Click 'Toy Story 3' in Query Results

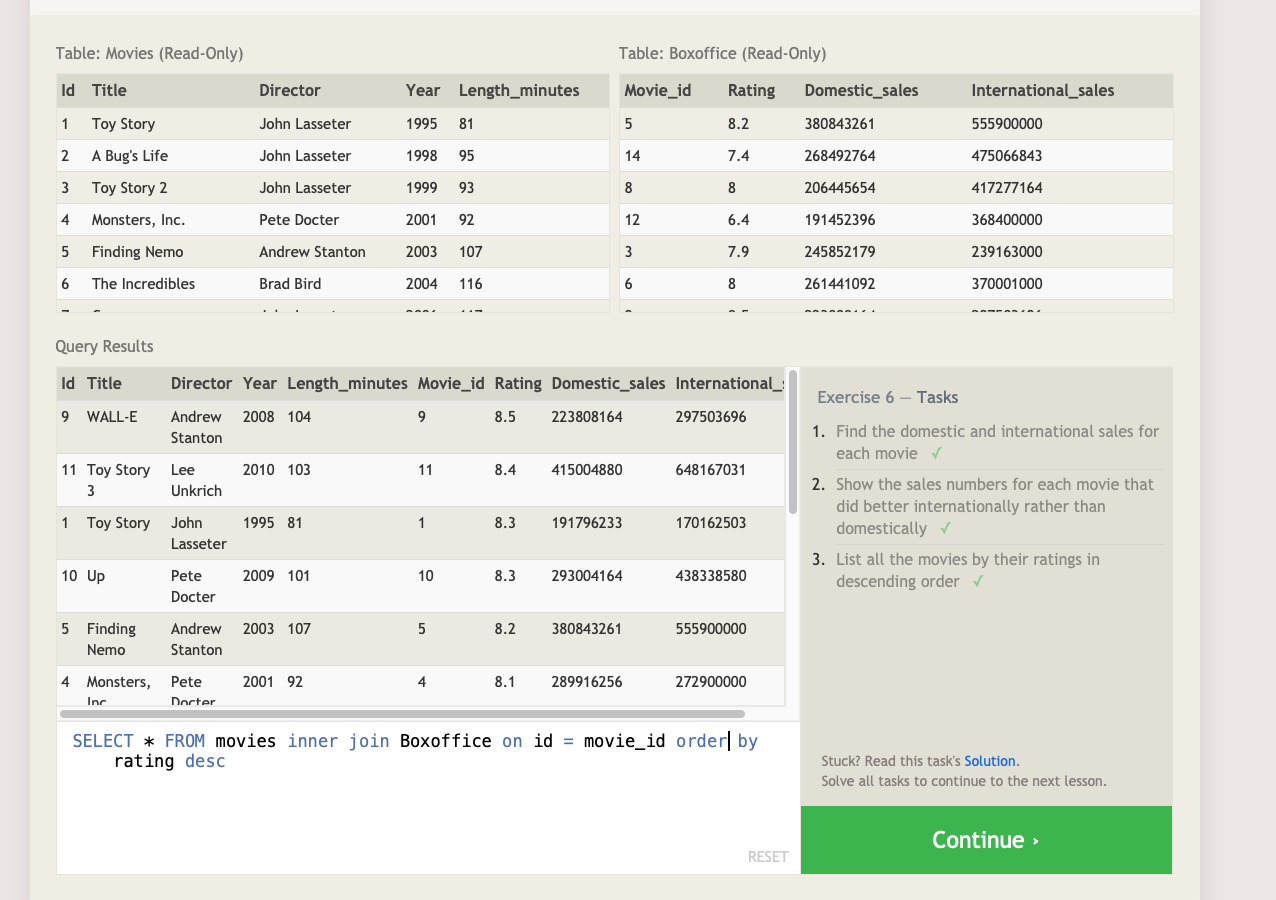point(118,480)
